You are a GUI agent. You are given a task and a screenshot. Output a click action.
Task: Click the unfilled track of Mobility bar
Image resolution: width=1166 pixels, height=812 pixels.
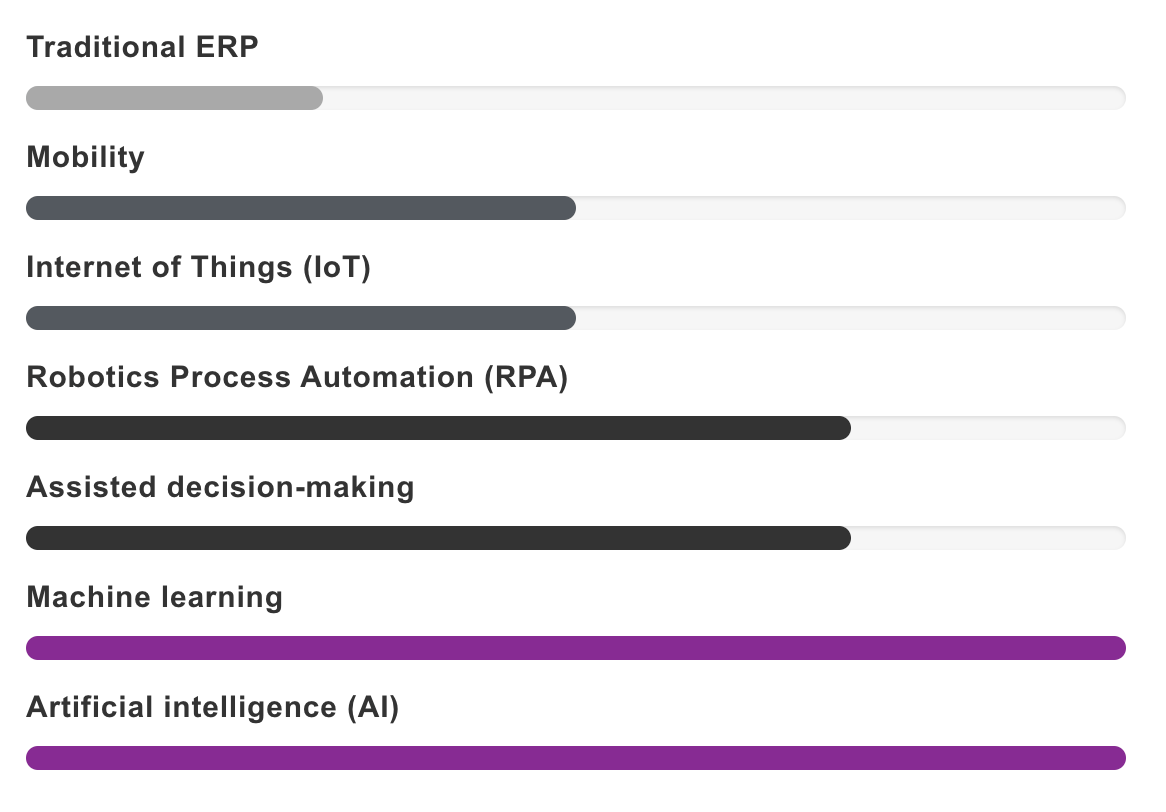(851, 208)
